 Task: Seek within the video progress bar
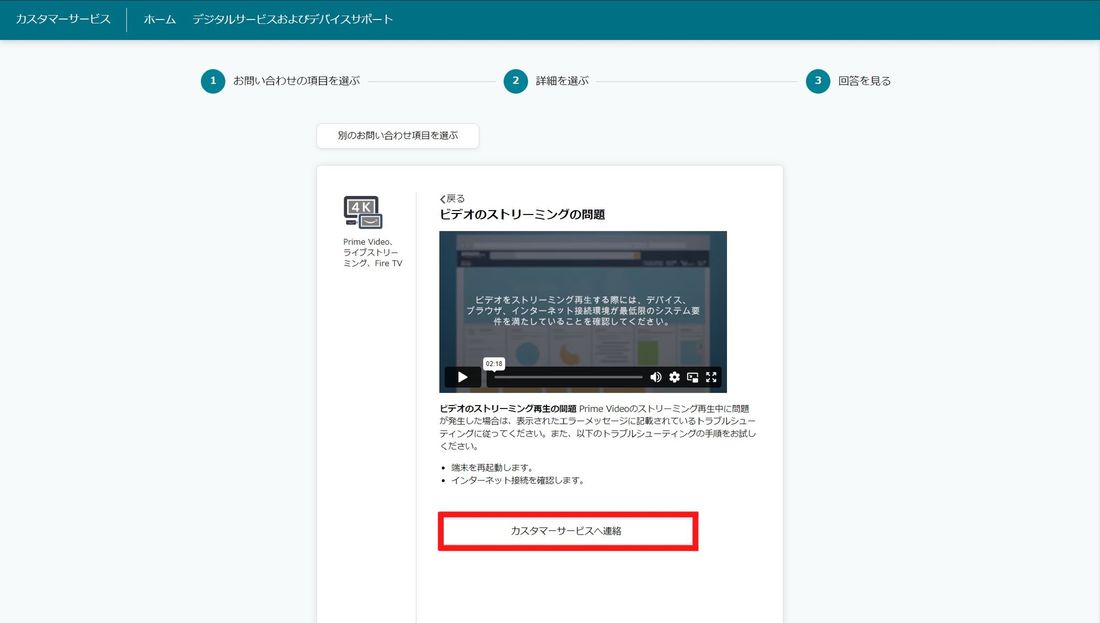568,377
